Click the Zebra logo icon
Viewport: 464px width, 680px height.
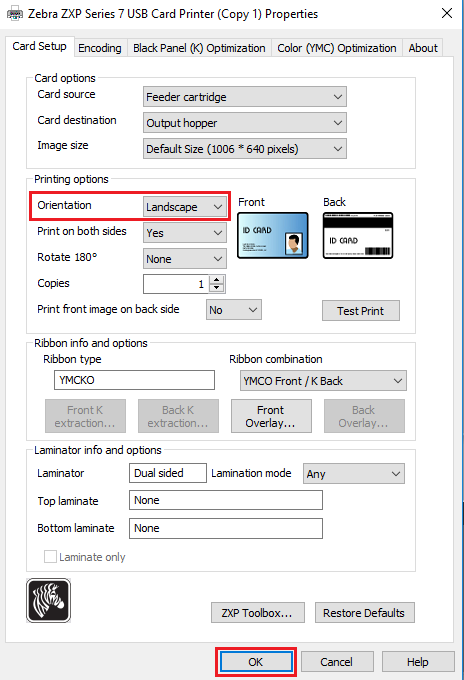coord(48,600)
